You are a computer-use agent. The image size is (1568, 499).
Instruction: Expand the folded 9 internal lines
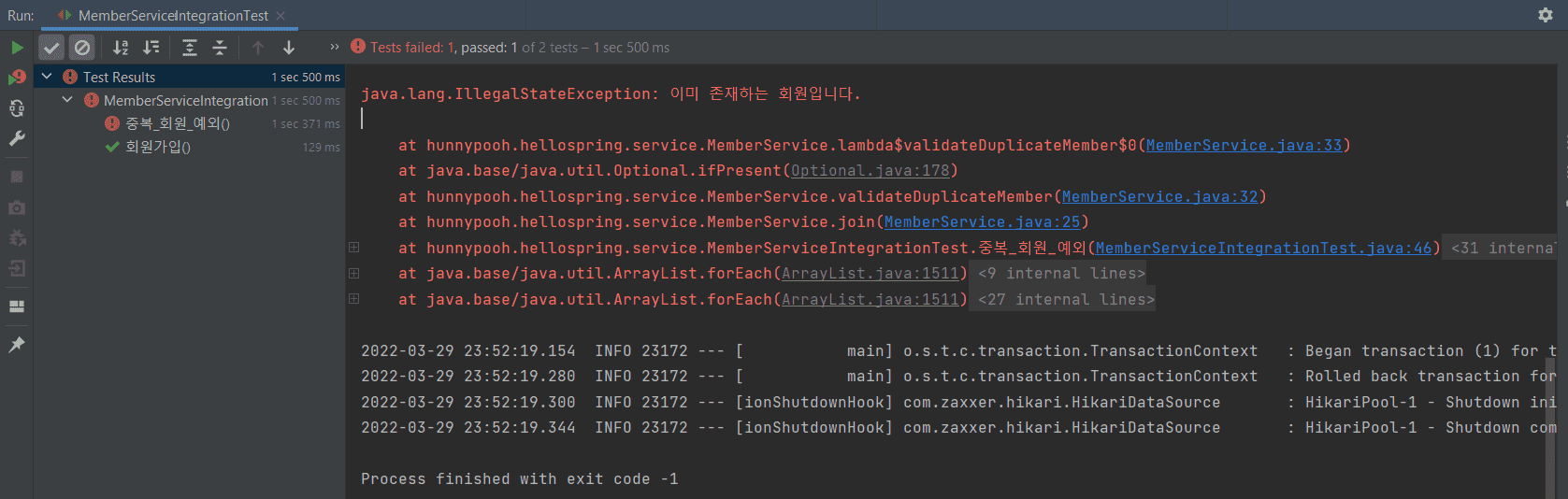pyautogui.click(x=1061, y=274)
